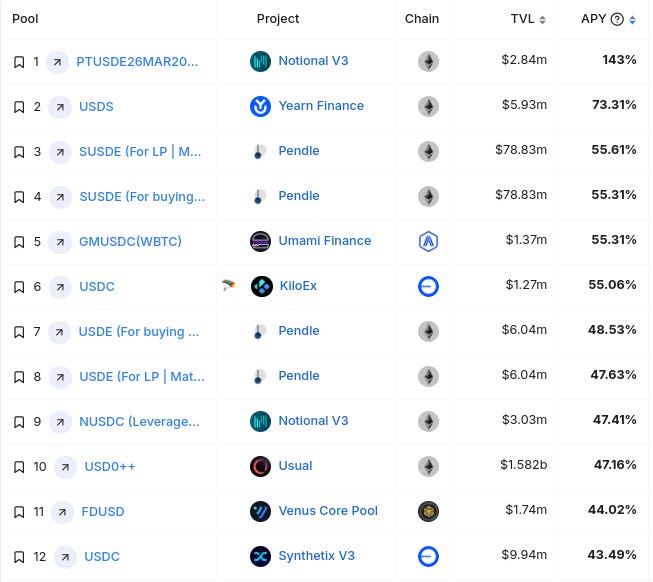Screen dimensions: 653x582
Task: Open external link arrow for PTUSDE26MAR20 pool
Action: [57, 62]
